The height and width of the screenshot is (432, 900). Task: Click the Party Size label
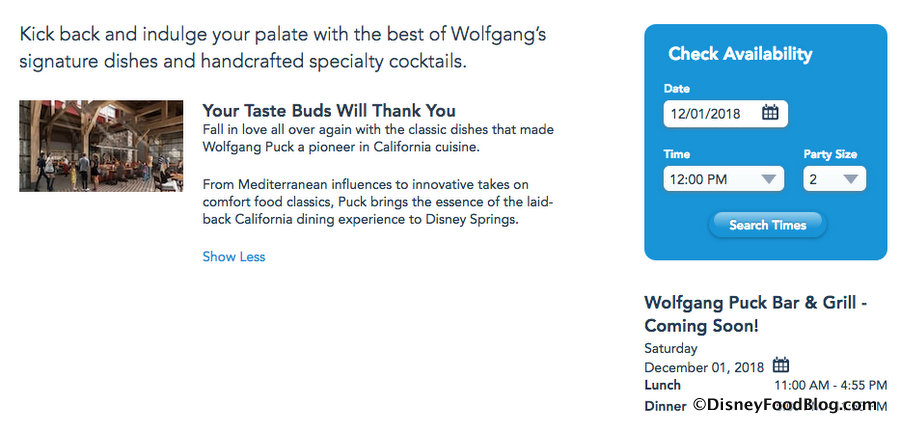(830, 155)
